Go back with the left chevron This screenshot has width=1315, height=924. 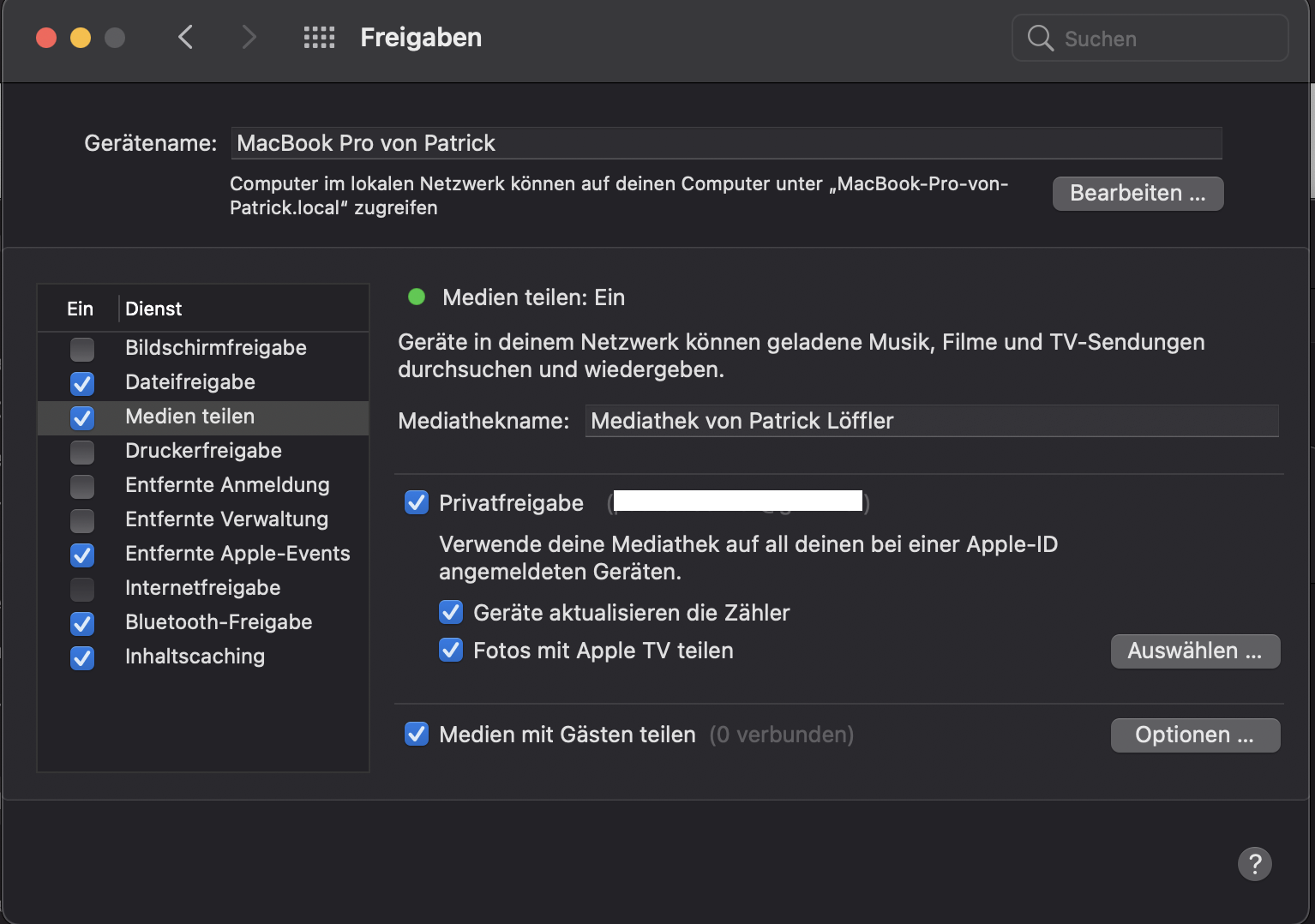click(x=185, y=37)
